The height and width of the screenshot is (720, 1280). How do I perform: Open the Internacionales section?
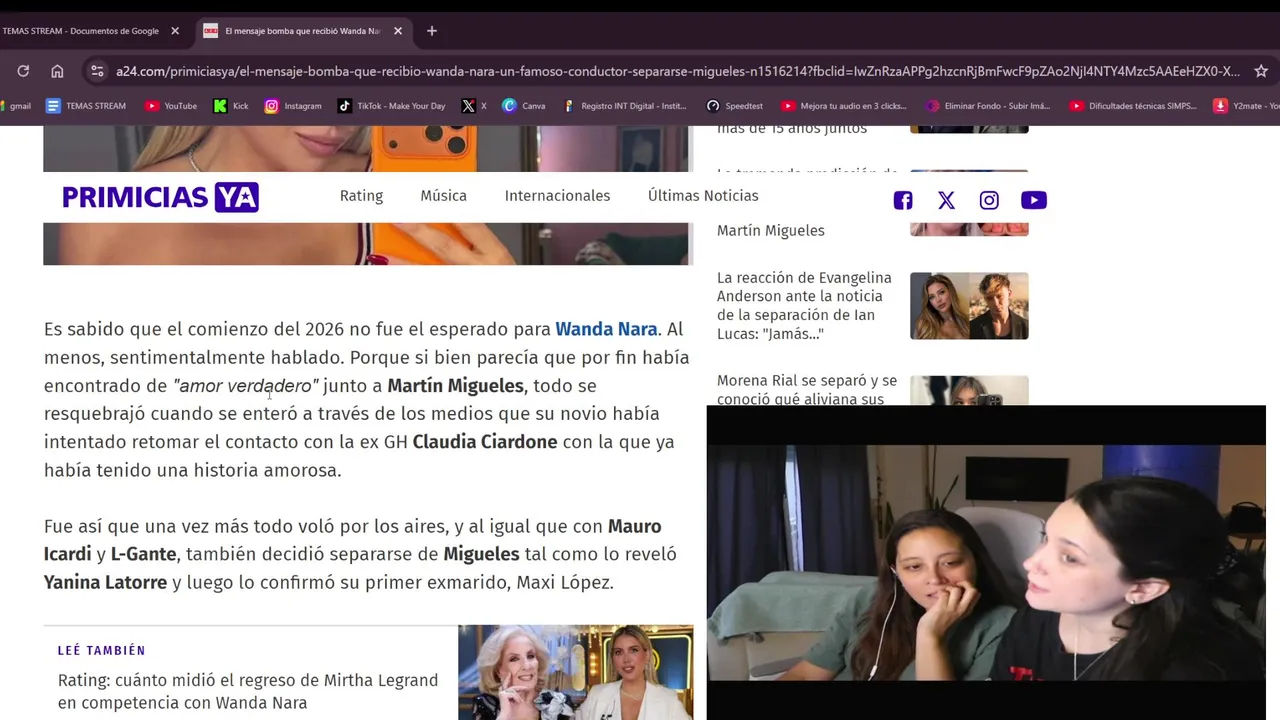557,196
